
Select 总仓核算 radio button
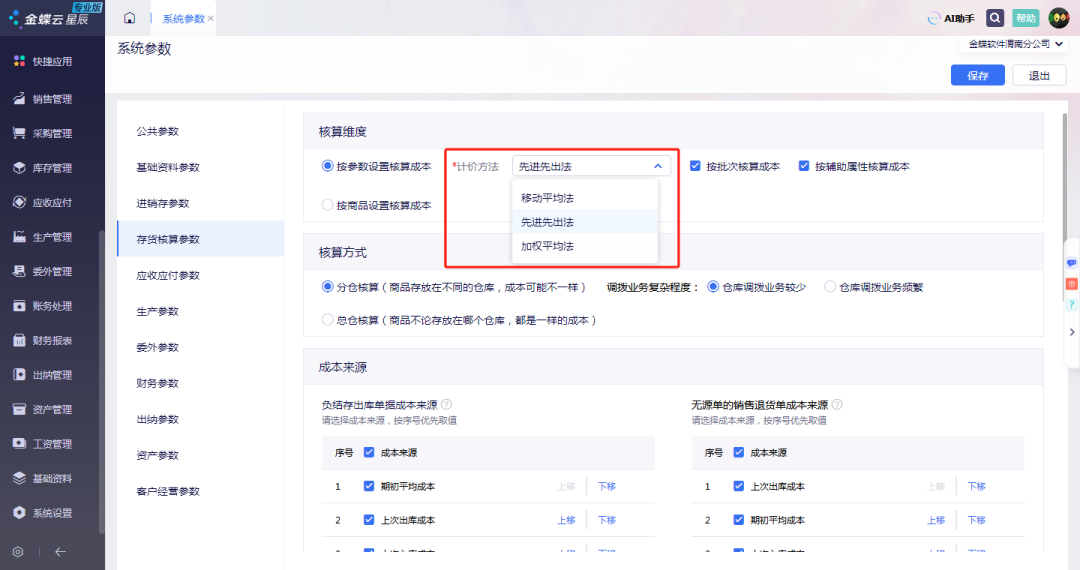[328, 320]
